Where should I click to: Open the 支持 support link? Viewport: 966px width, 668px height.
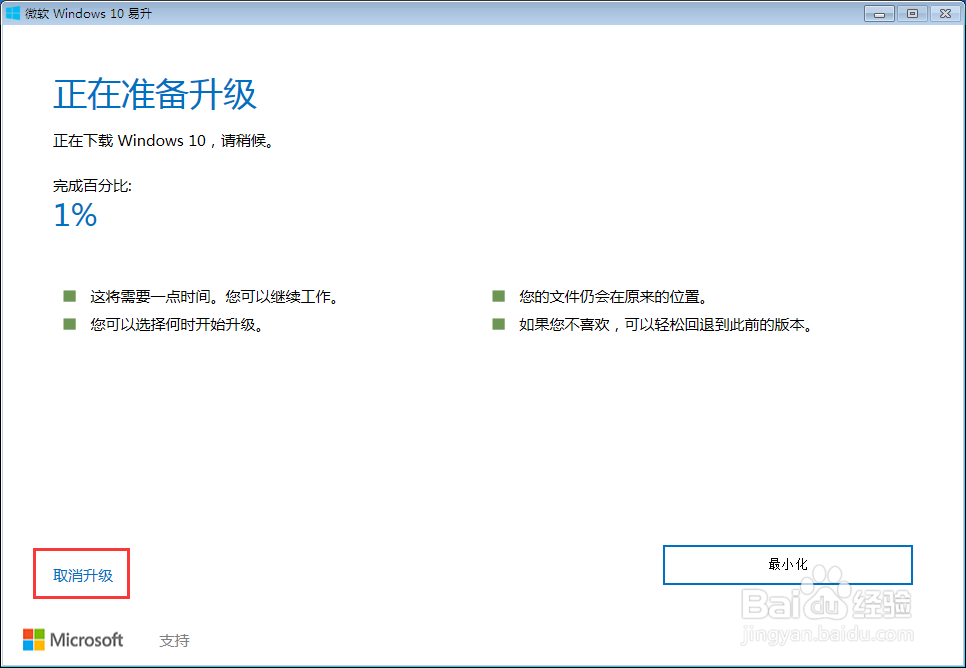coord(175,640)
